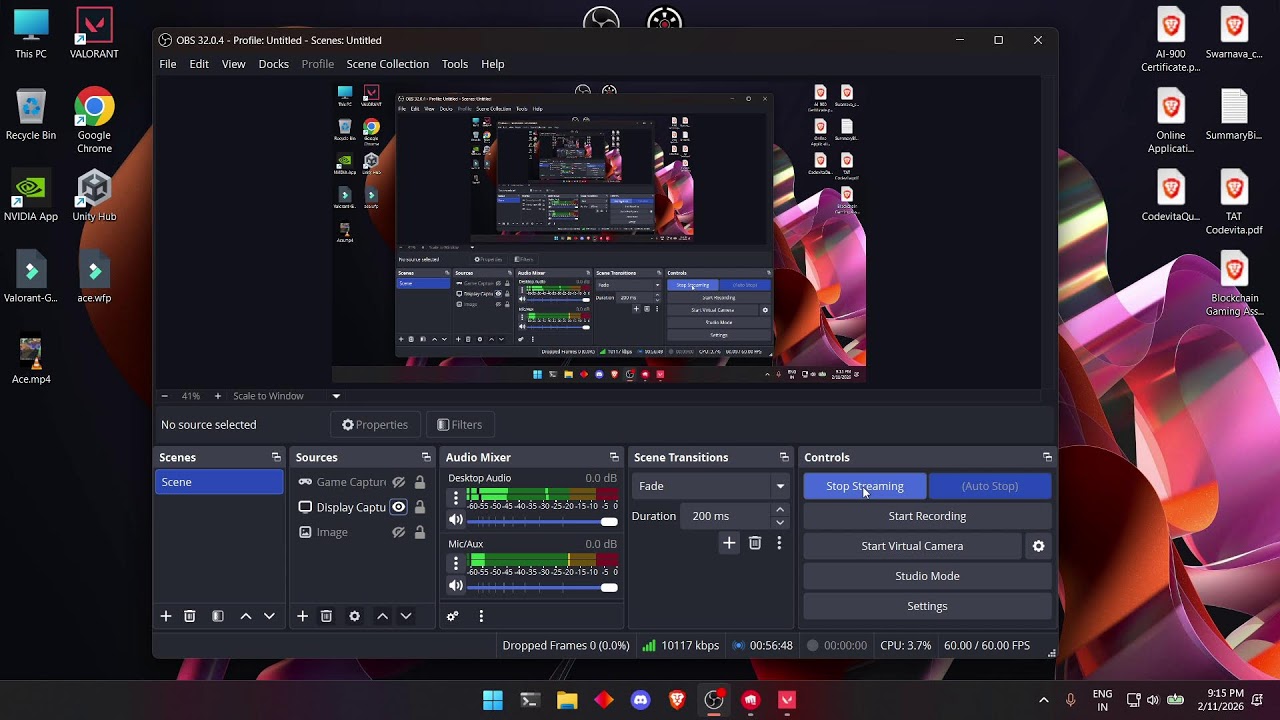Open scene filters icon in the Scenes dock
This screenshot has width=1280, height=720.
point(218,616)
